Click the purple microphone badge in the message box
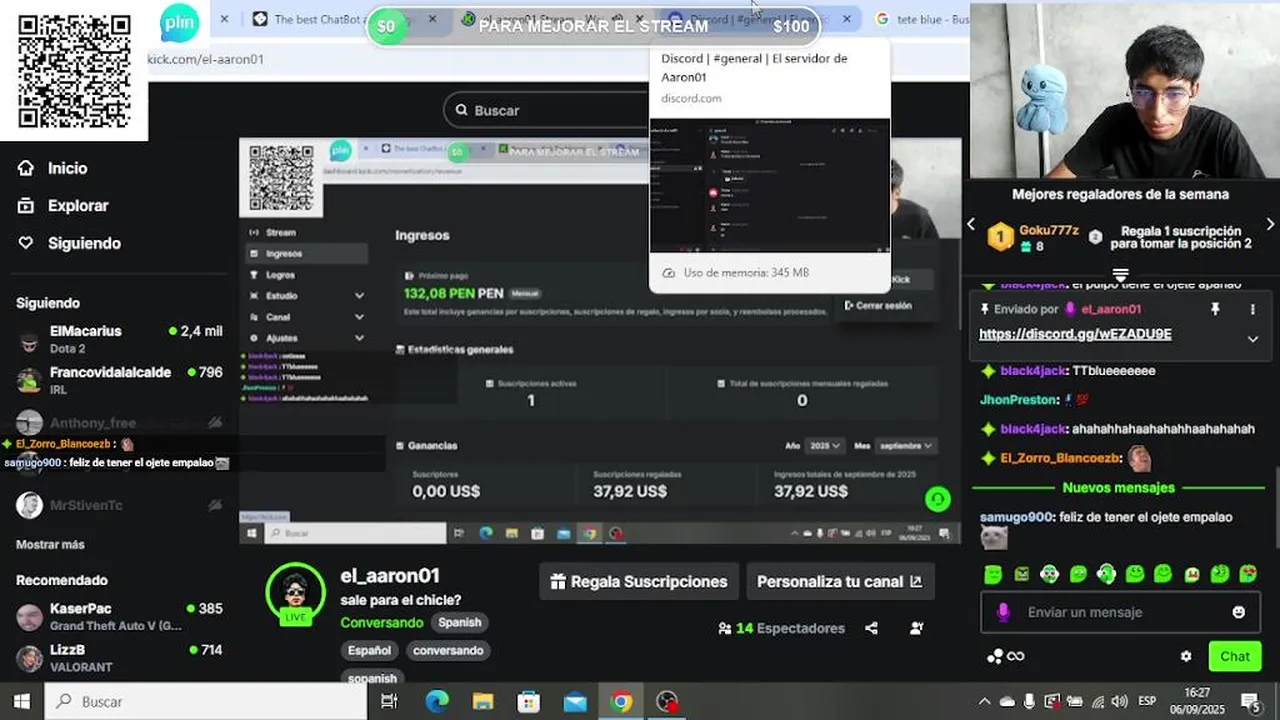The height and width of the screenshot is (720, 1280). 1003,612
